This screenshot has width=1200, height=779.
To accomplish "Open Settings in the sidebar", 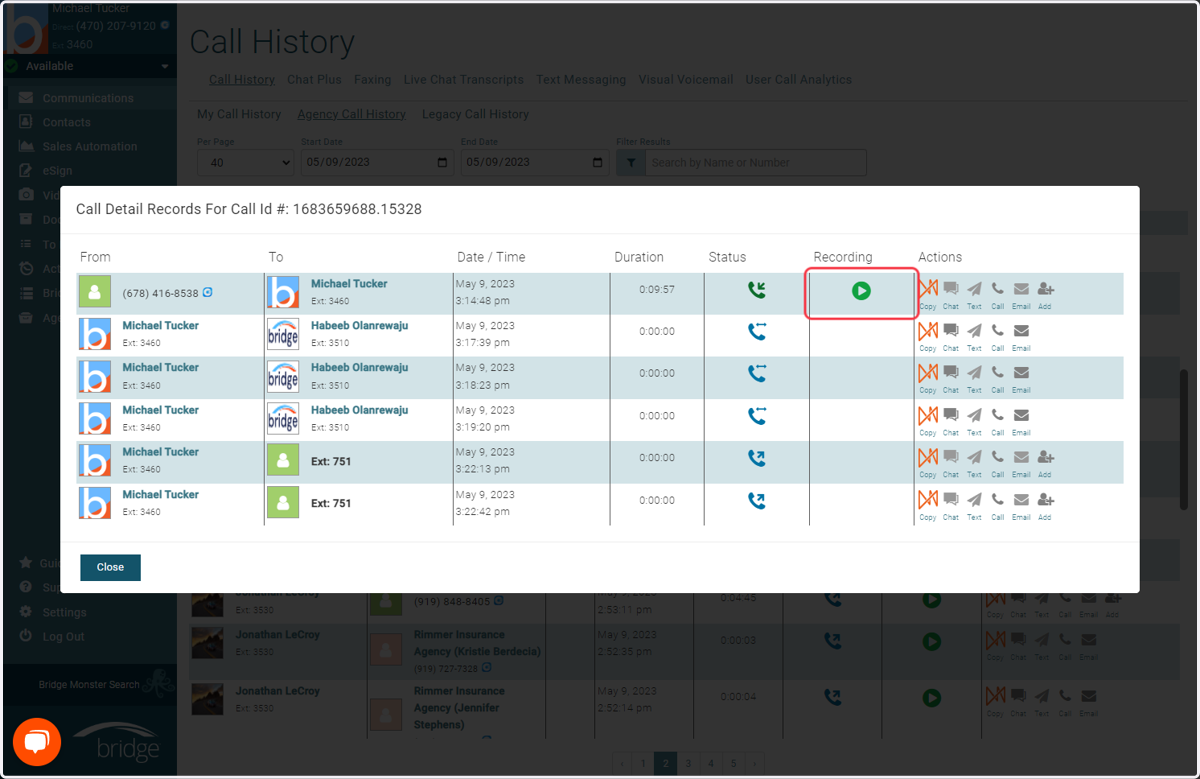I will click(x=64, y=612).
